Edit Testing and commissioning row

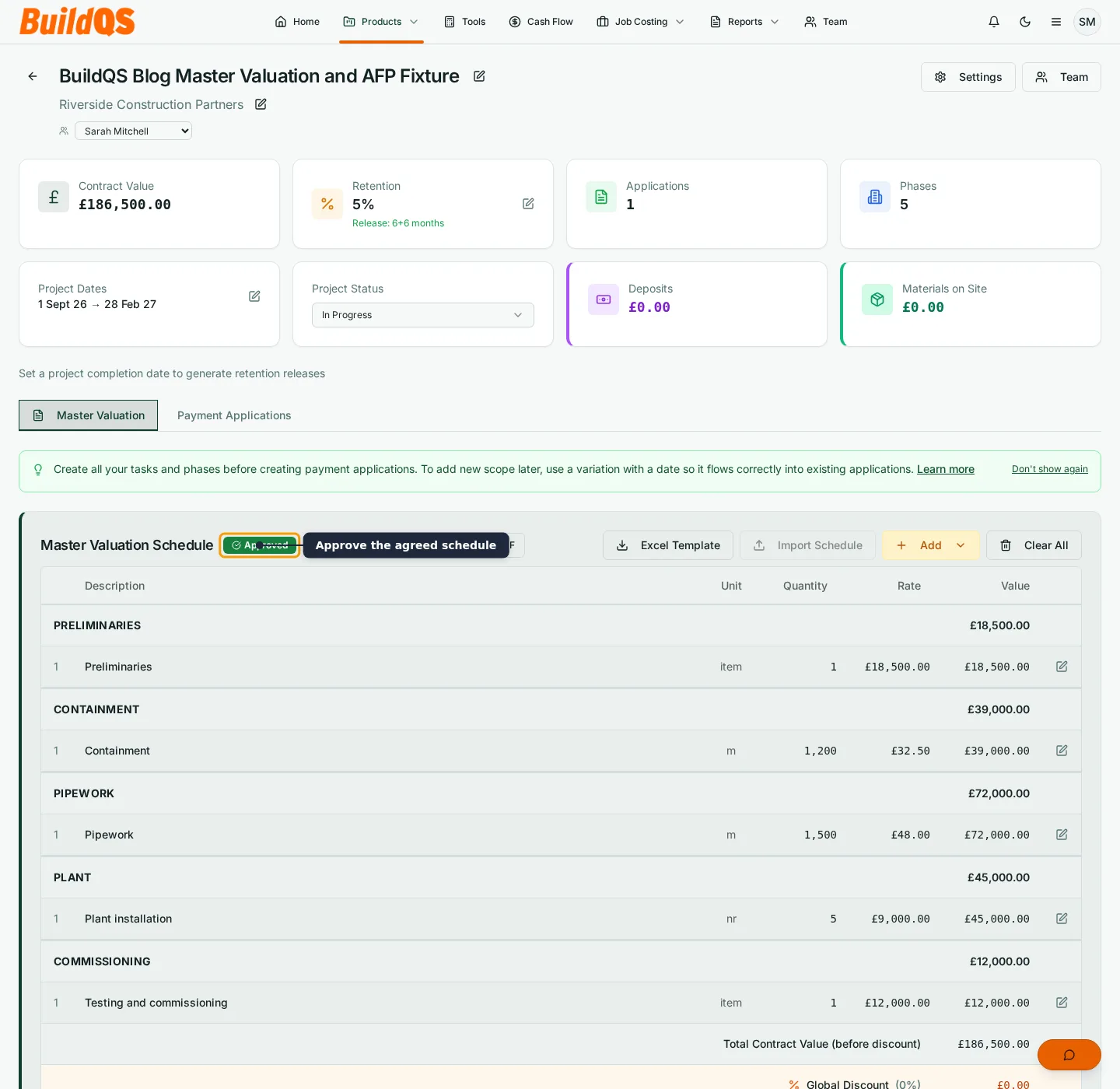pyautogui.click(x=1062, y=1003)
